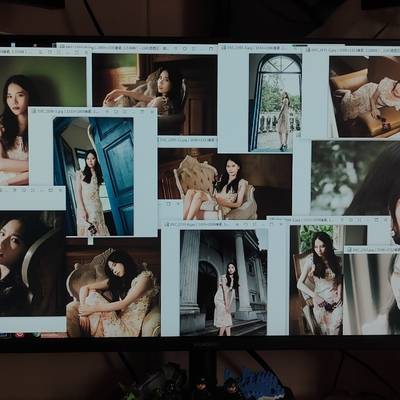Select the arched window balcony photo
This screenshot has width=400, height=400.
(x=275, y=103)
